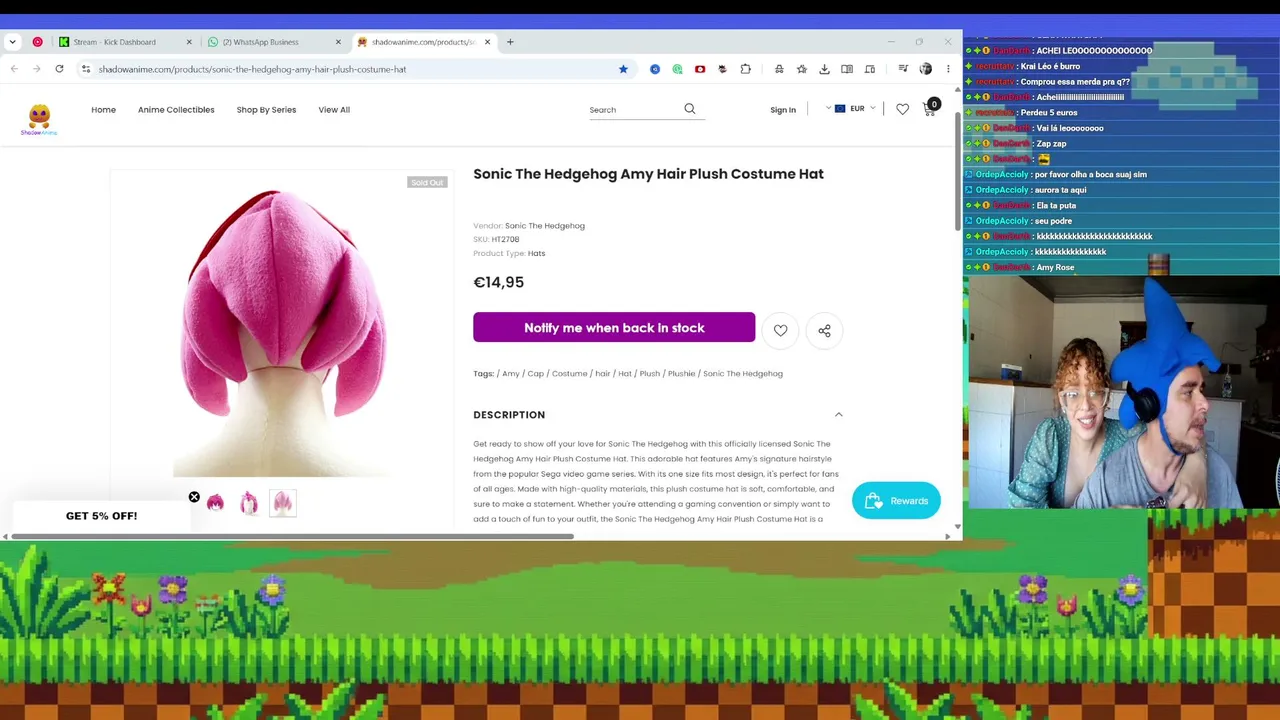
Task: Click the GET 5% OFF banner
Action: pyautogui.click(x=101, y=516)
